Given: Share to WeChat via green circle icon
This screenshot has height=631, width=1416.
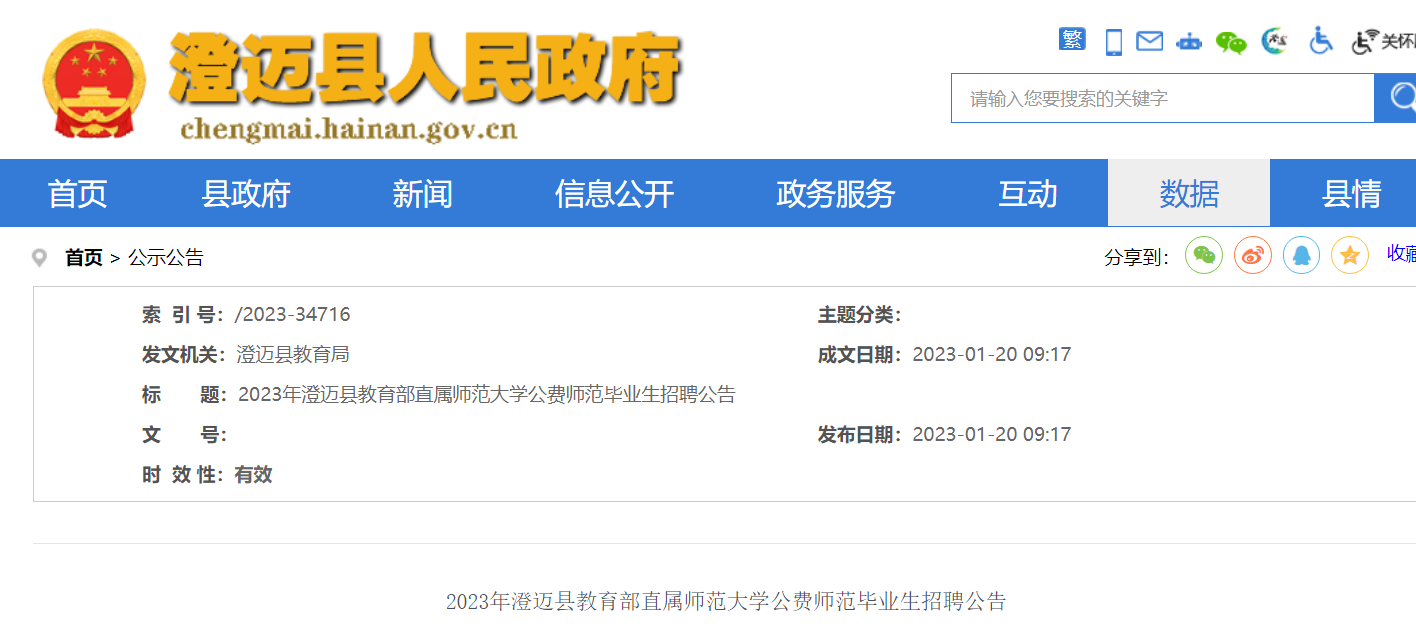Looking at the screenshot, I should click(x=1204, y=256).
